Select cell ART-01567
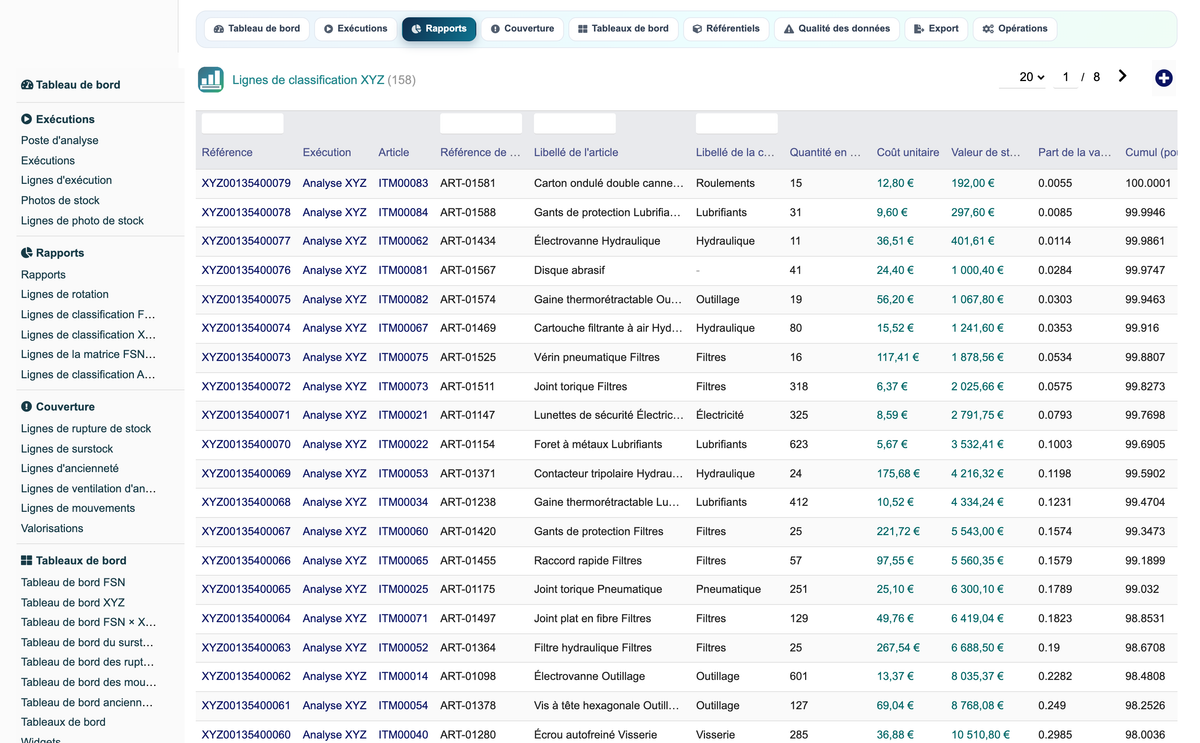The height and width of the screenshot is (743, 1200). tap(468, 270)
